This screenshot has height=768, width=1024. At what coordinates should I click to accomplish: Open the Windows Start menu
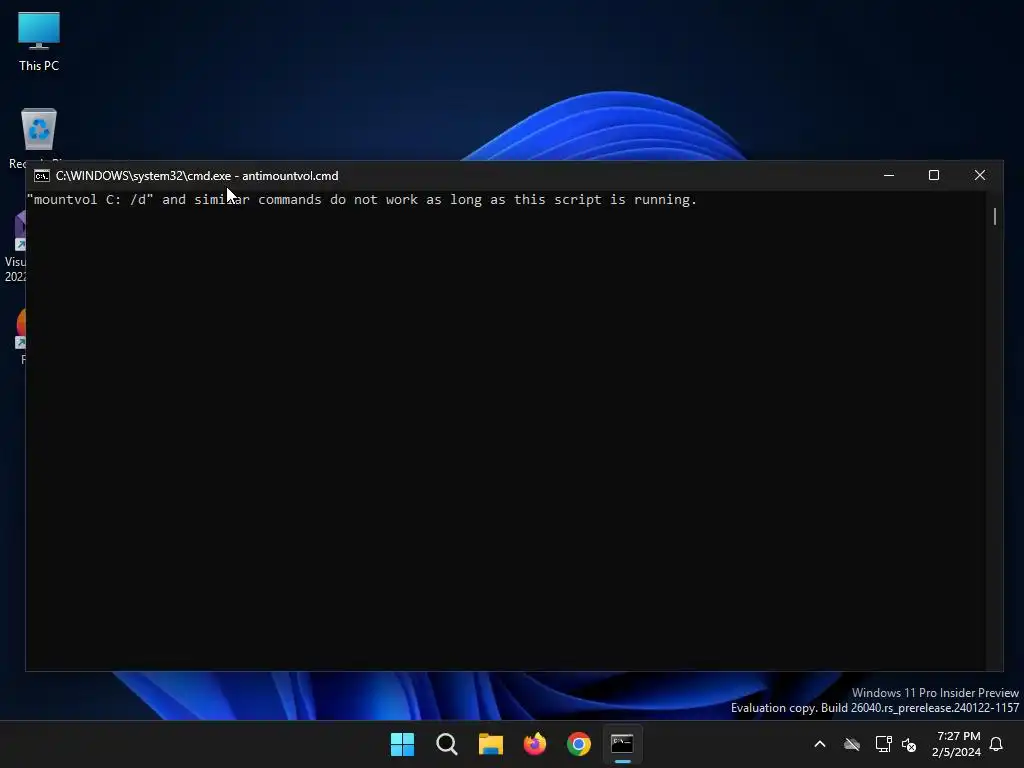point(402,744)
